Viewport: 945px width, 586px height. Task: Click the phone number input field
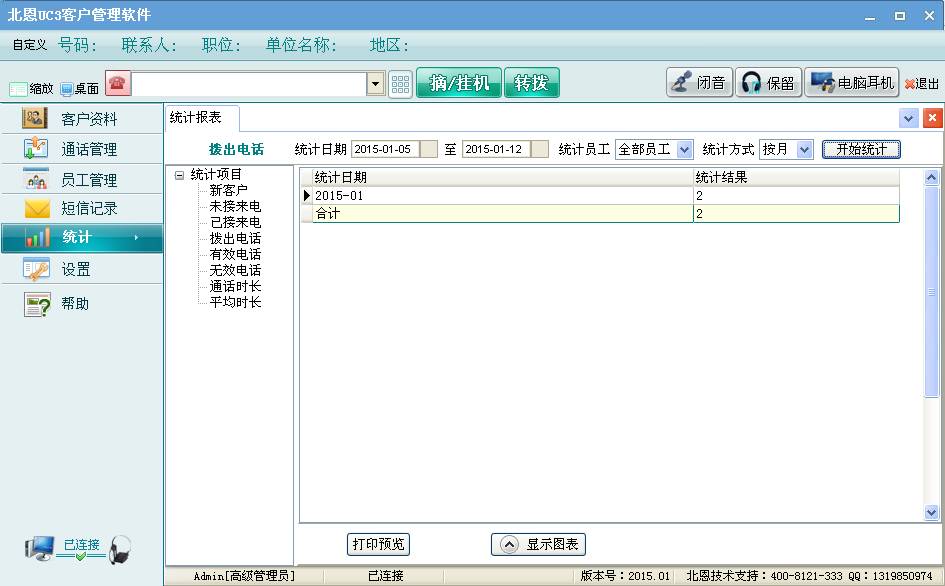click(x=250, y=84)
